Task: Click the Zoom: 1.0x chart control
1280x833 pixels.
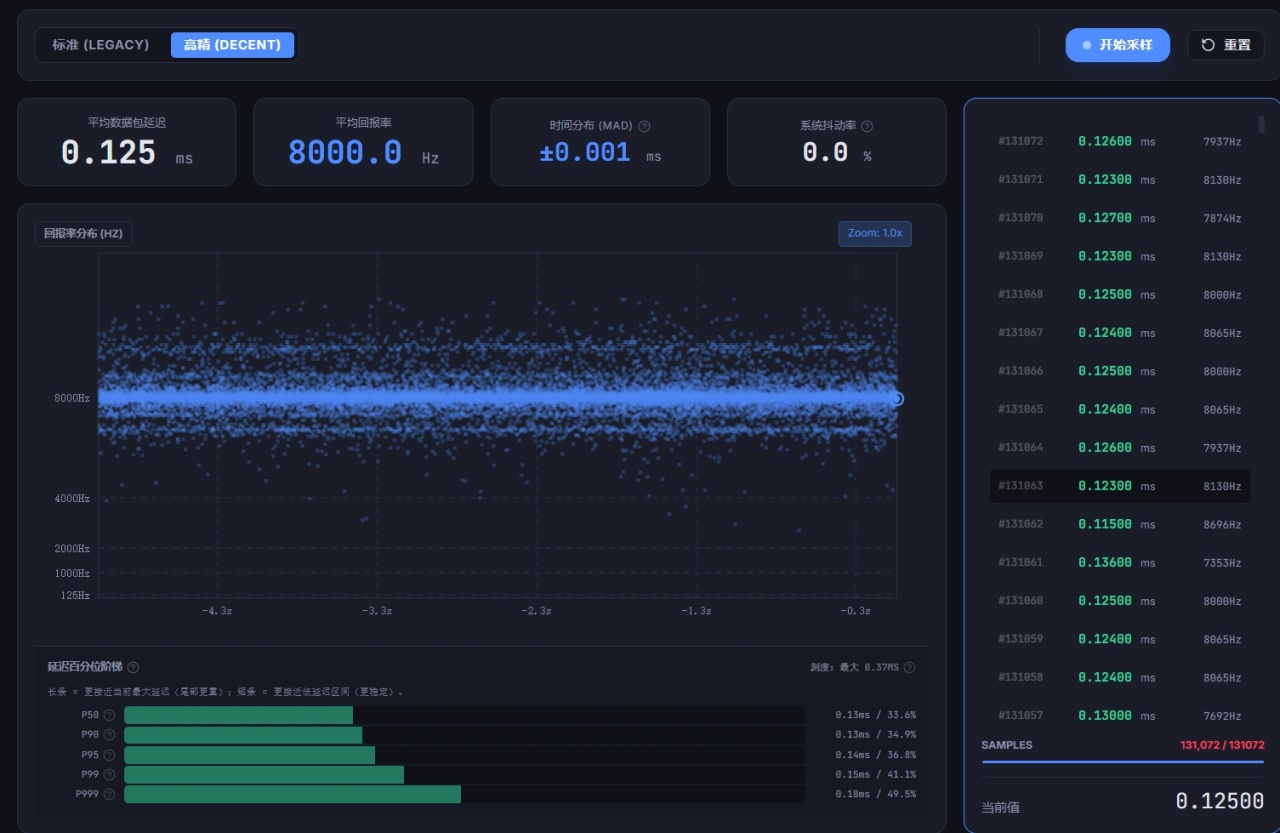Action: [875, 233]
